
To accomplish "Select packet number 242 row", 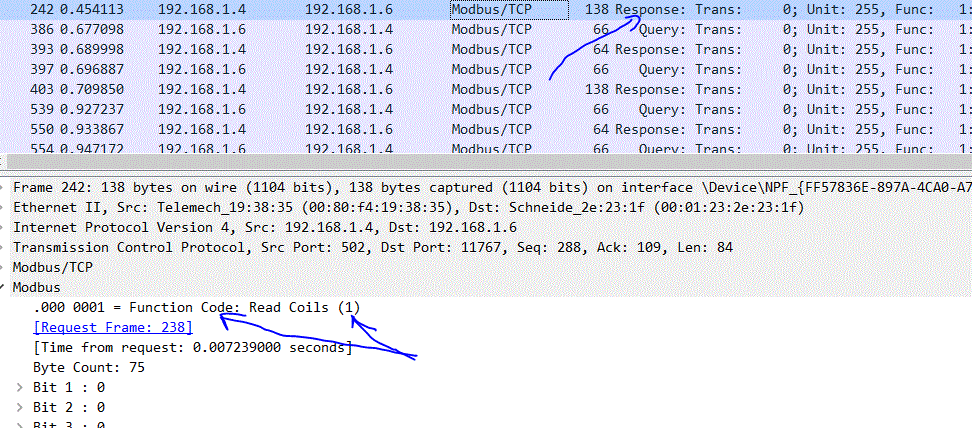I will click(486, 9).
